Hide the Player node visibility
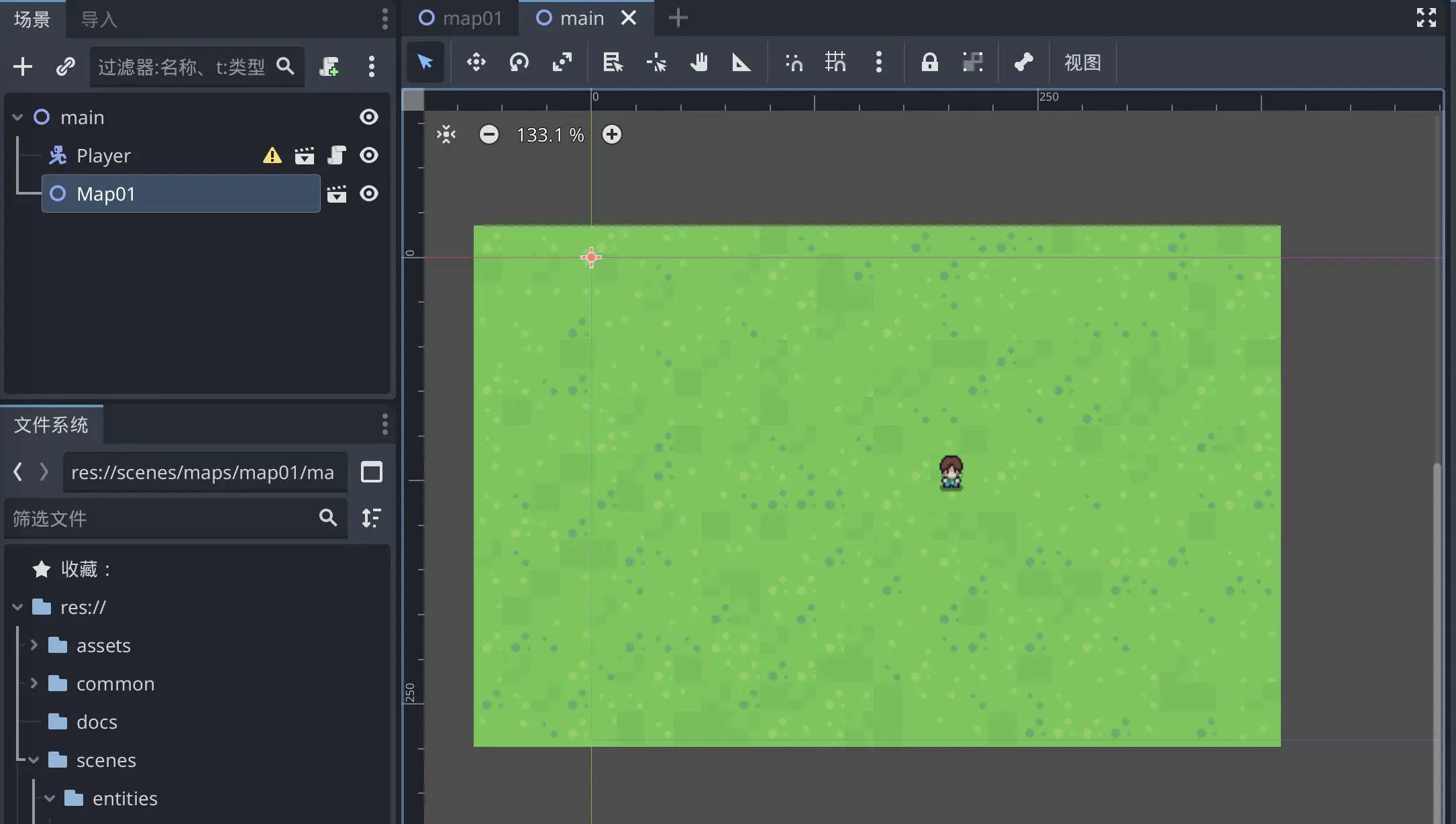Viewport: 1456px width, 824px height. [369, 156]
